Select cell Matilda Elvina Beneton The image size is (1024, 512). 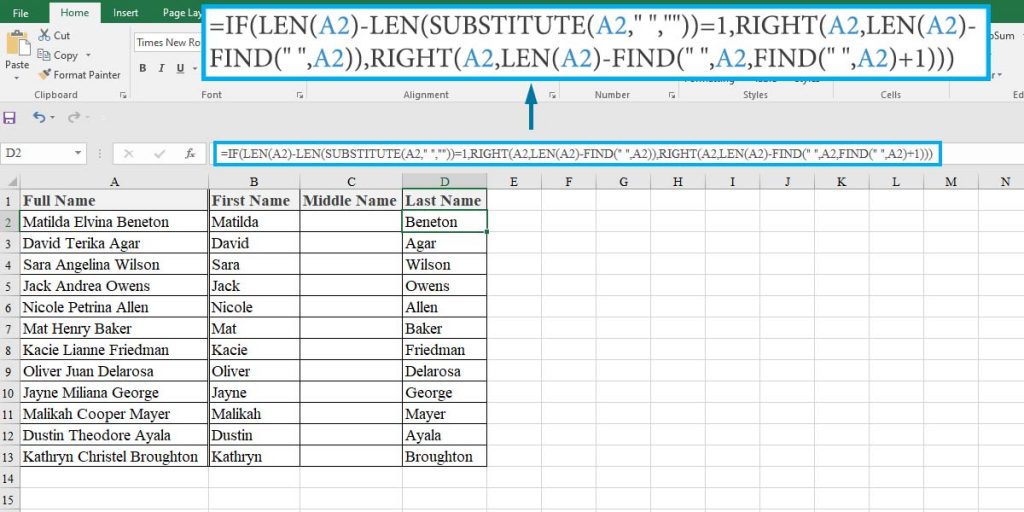pos(114,221)
